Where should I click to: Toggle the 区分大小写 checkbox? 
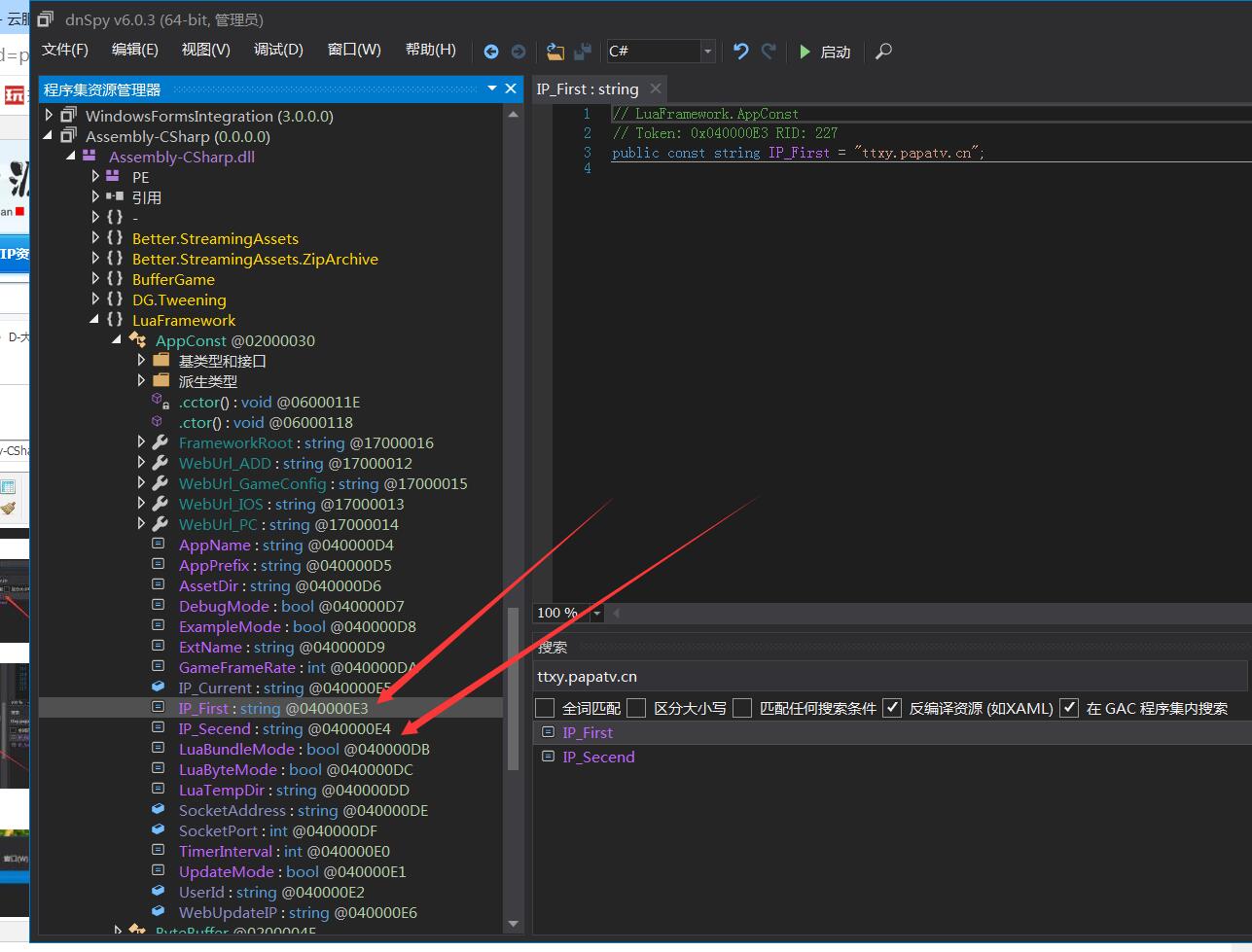point(637,708)
